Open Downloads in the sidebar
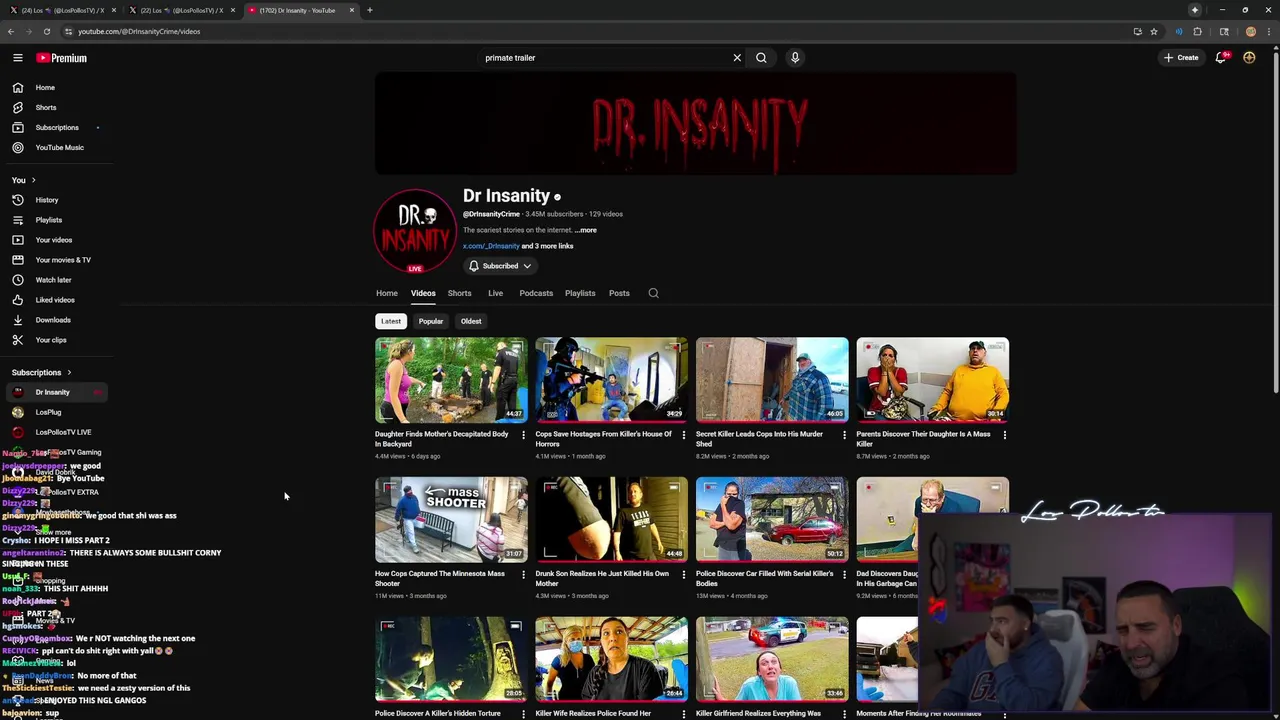Image resolution: width=1280 pixels, height=720 pixels. [54, 320]
